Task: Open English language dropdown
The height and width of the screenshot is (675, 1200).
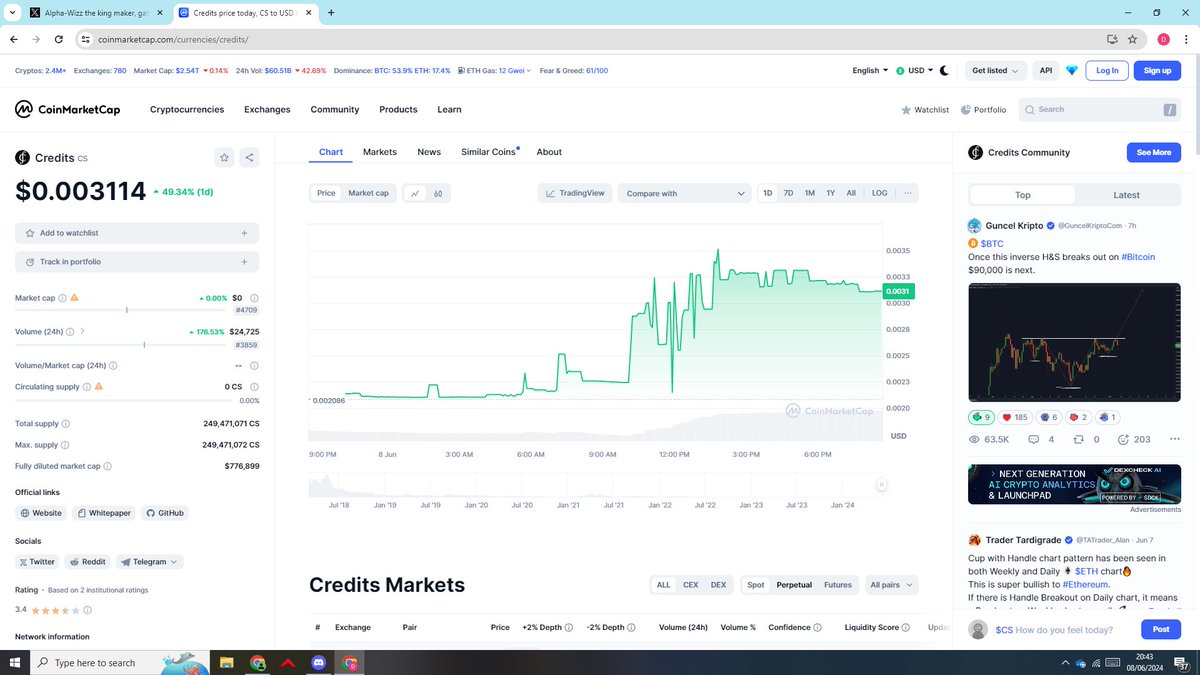Action: click(x=870, y=70)
